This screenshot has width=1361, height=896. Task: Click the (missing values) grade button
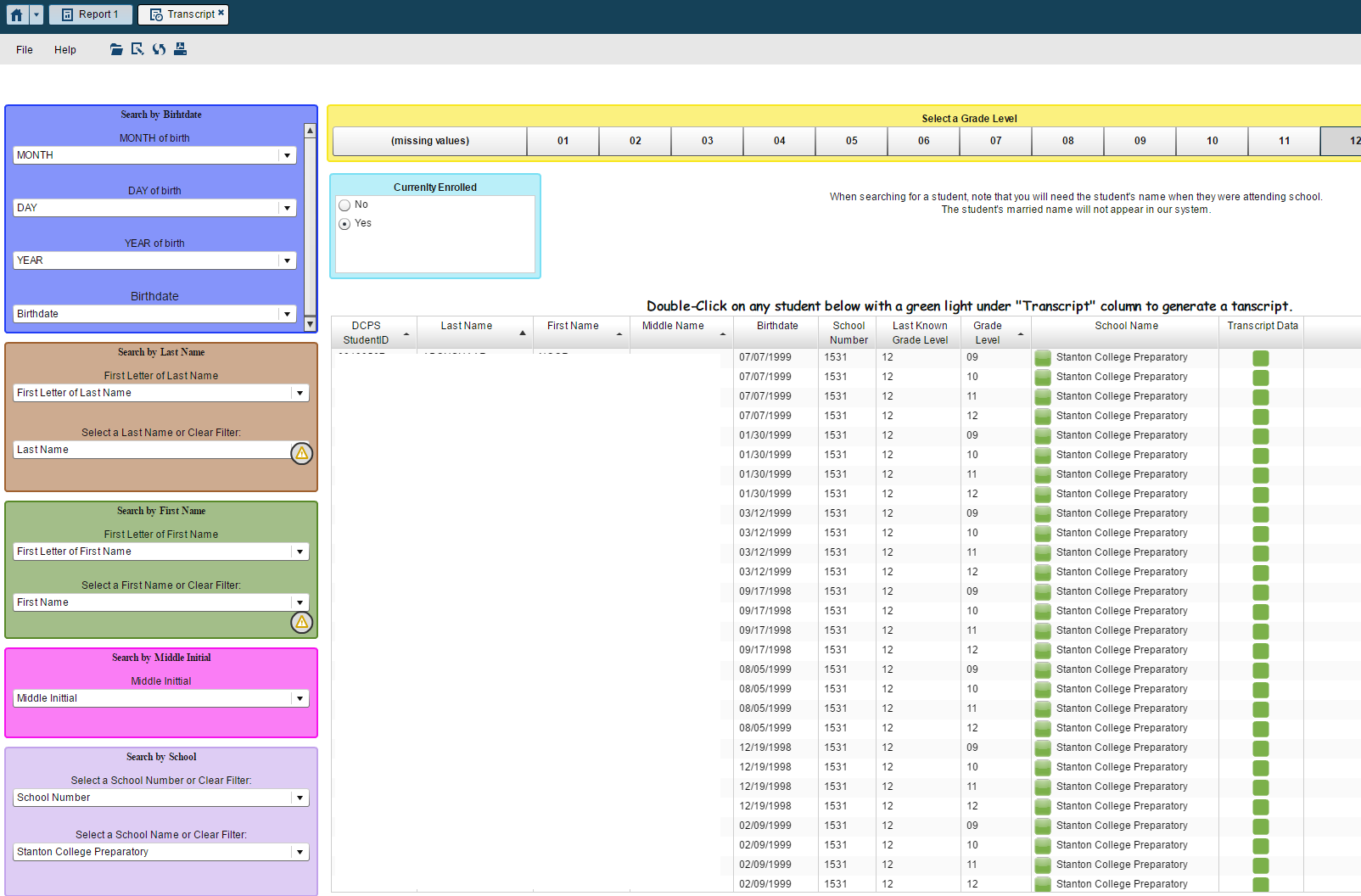429,141
